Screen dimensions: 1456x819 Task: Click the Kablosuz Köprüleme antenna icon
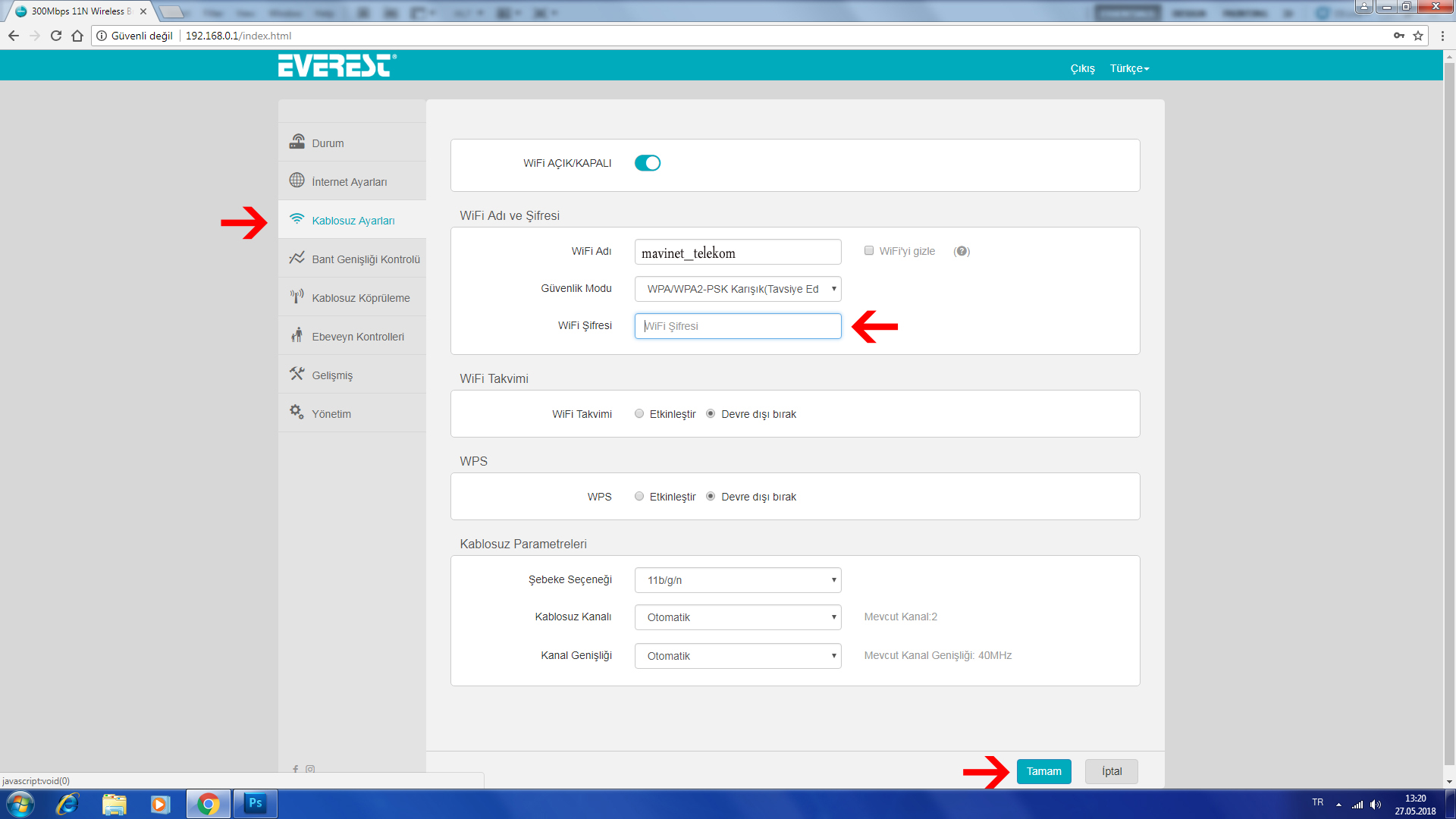point(297,297)
